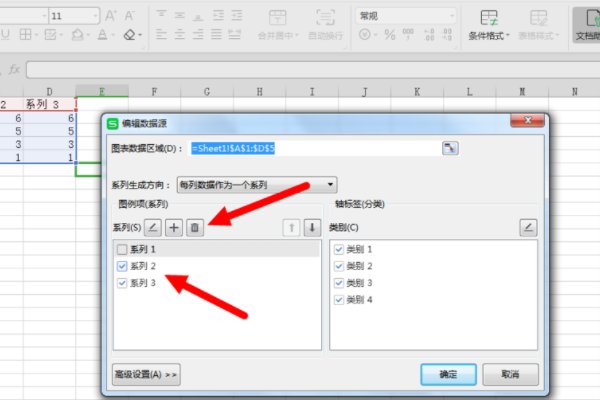This screenshot has height=400, width=600.
Task: Expand the font color dropdown arrow
Action: coord(113,35)
